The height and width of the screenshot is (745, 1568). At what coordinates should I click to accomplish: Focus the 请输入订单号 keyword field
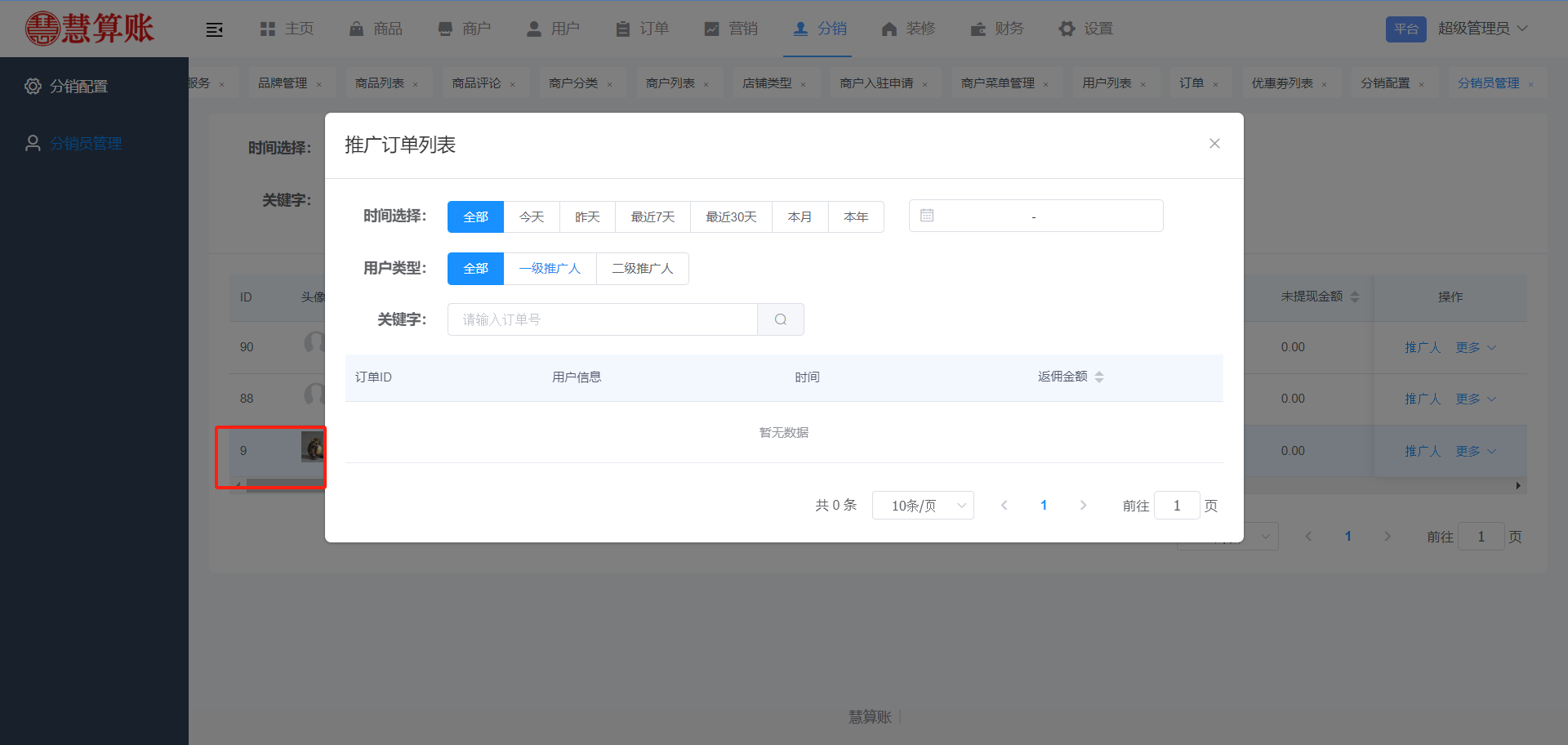tap(602, 319)
